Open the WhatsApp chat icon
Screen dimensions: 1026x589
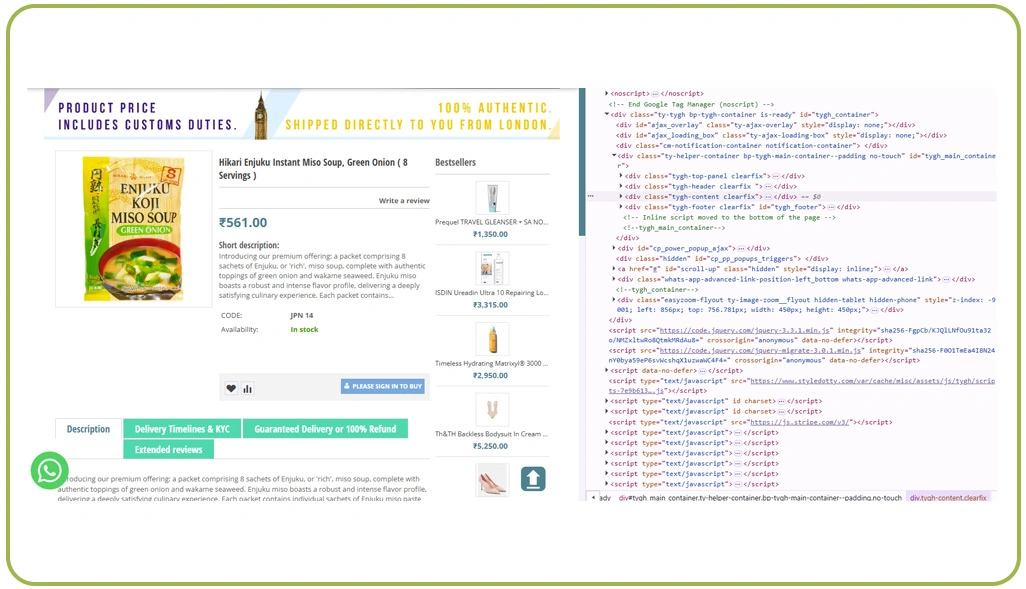point(48,470)
